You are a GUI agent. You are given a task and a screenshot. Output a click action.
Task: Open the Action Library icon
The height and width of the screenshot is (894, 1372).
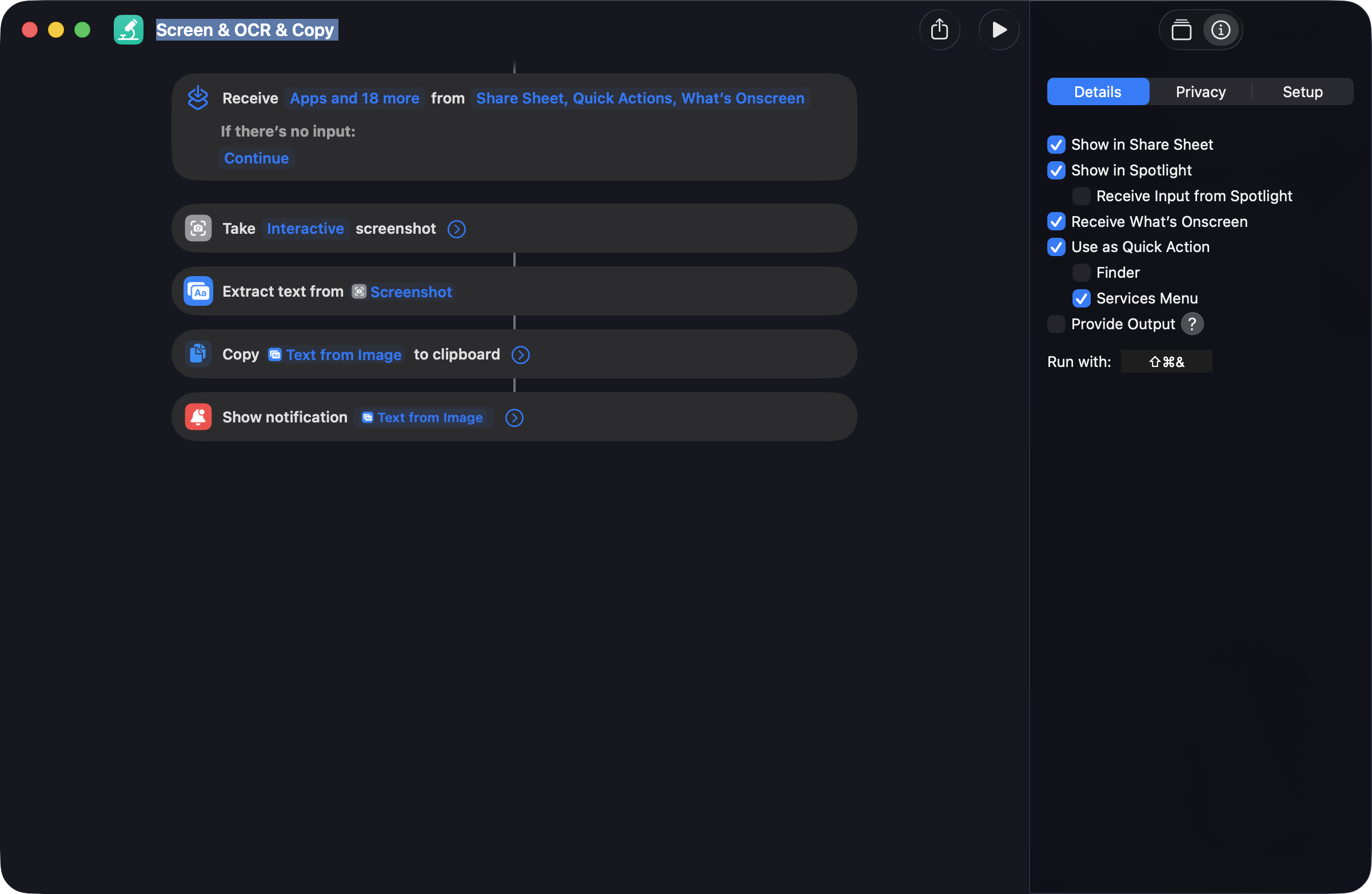pyautogui.click(x=1181, y=29)
